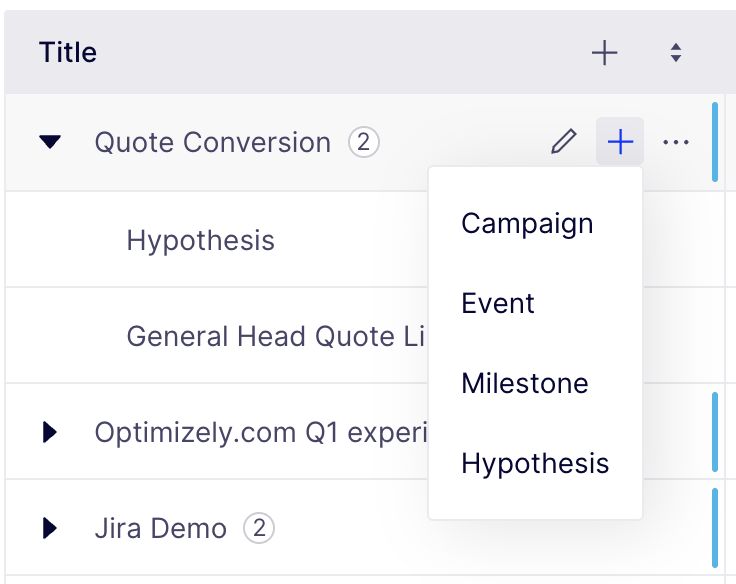Click blue plus button on Quote Conversion row
The image size is (736, 584).
pos(620,141)
